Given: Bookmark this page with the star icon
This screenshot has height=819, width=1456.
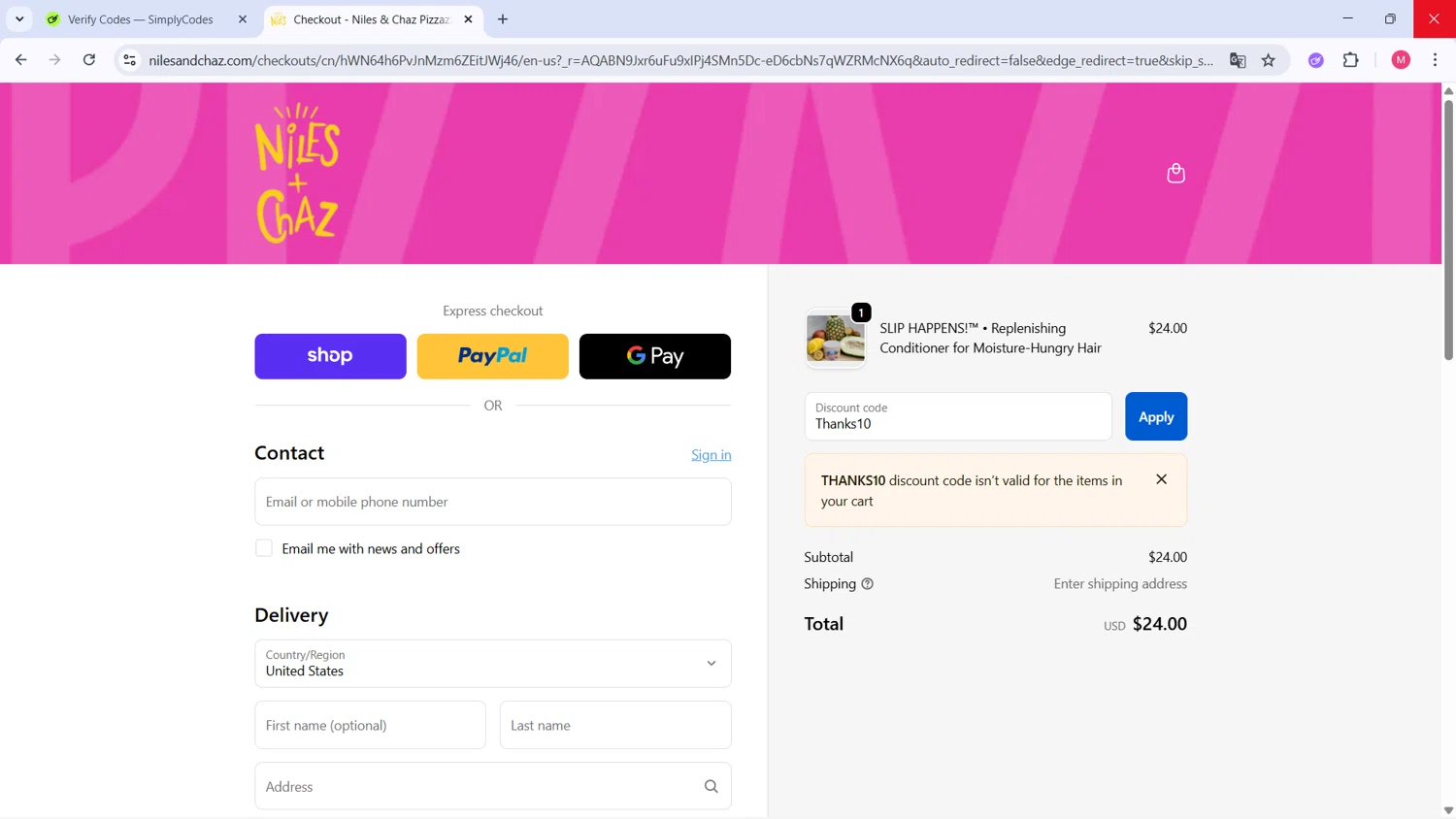Looking at the screenshot, I should [1269, 60].
